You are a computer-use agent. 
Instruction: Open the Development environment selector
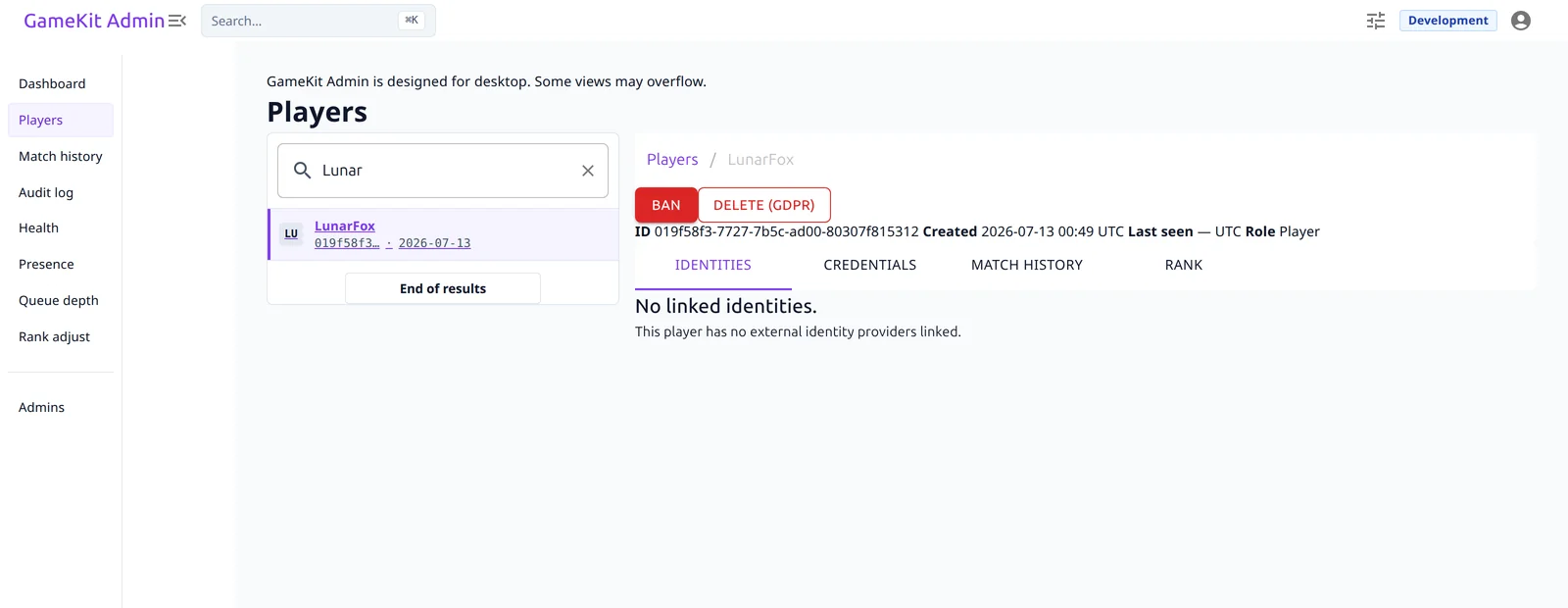click(1447, 21)
